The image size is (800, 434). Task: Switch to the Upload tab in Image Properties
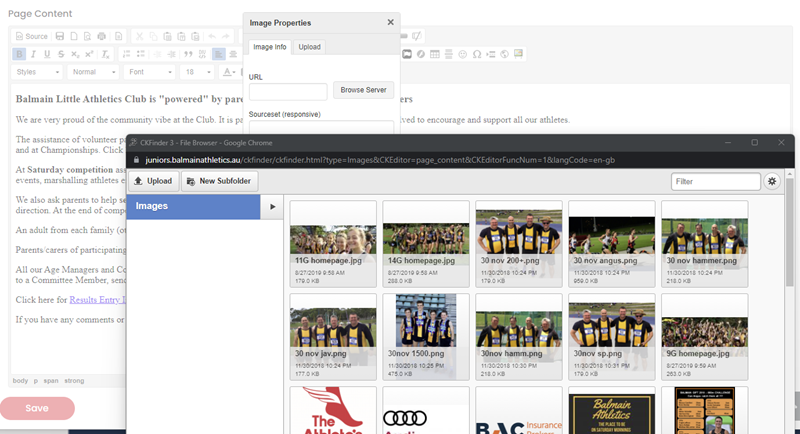pyautogui.click(x=310, y=47)
